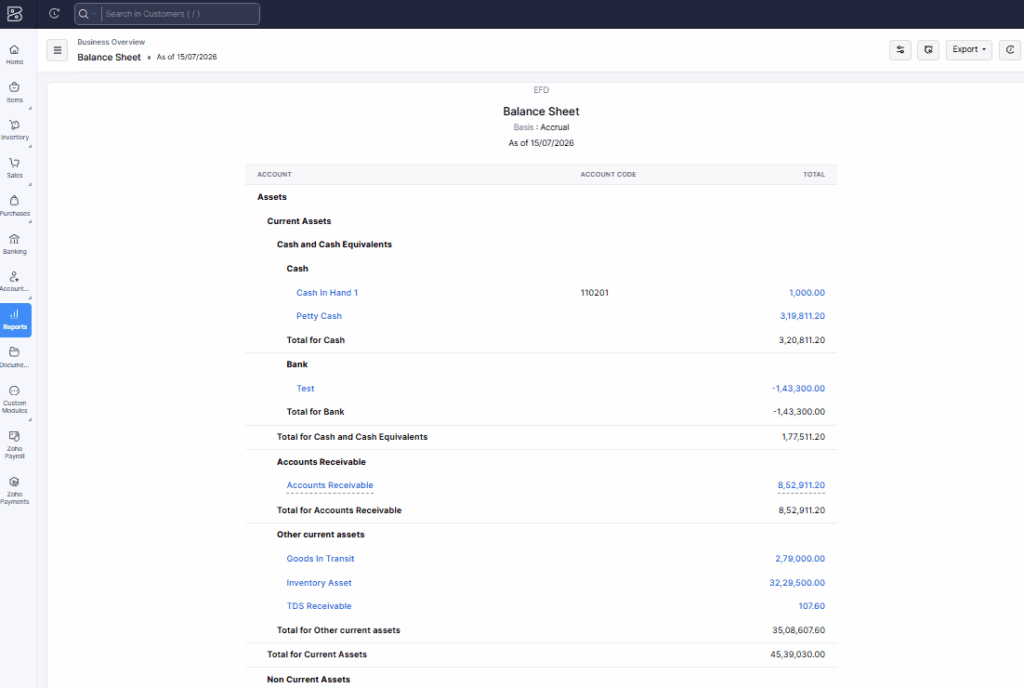Open Purchases module in sidebar

pos(14,206)
